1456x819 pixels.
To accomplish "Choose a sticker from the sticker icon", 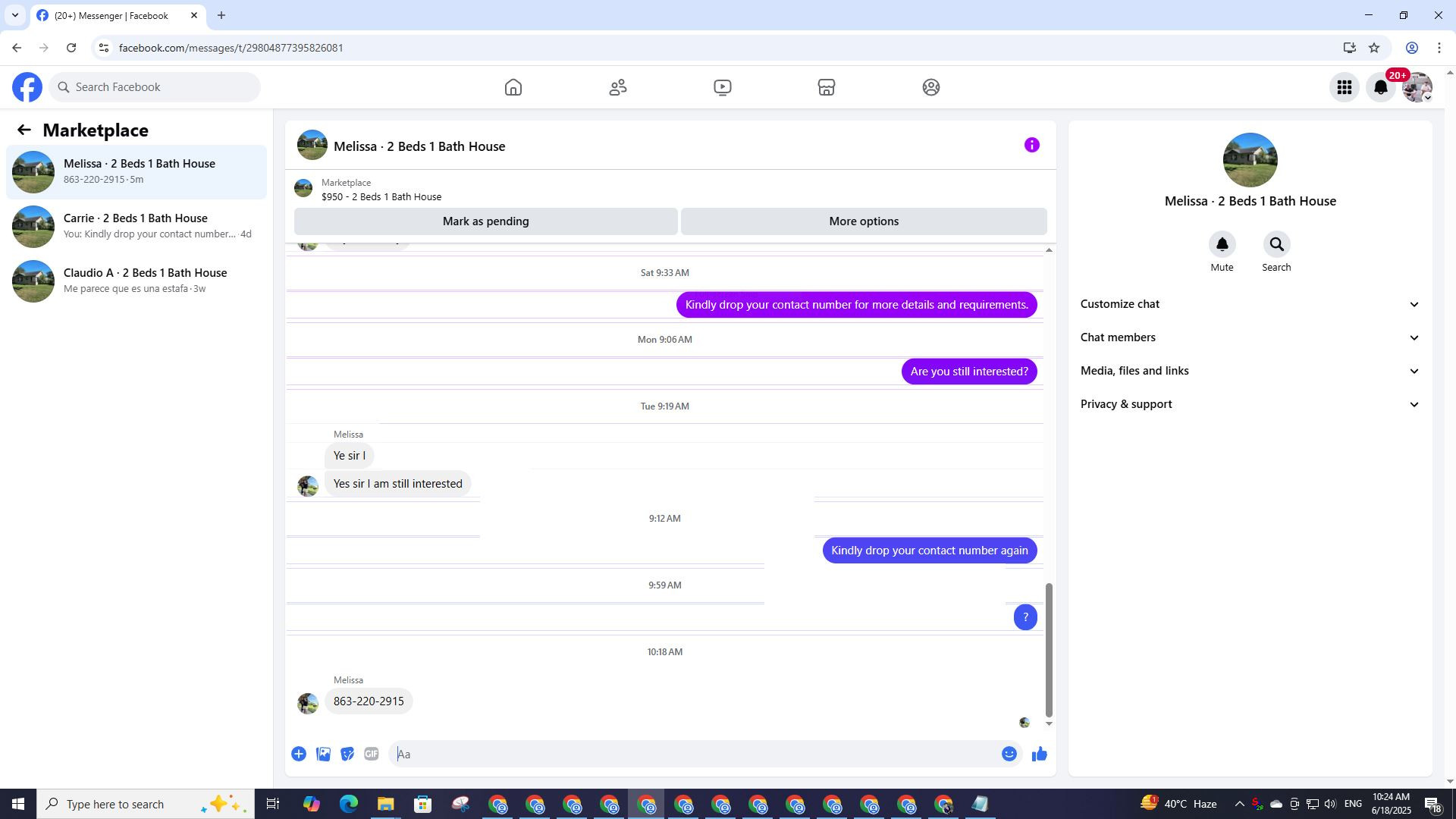I will (x=347, y=754).
